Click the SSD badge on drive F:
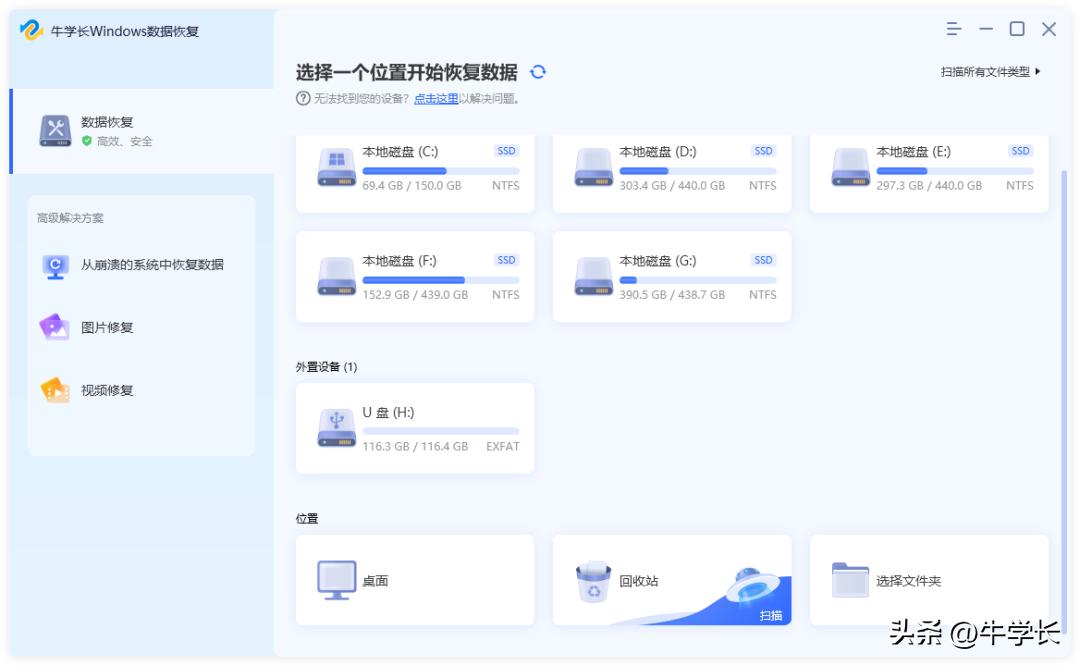 coord(505,259)
